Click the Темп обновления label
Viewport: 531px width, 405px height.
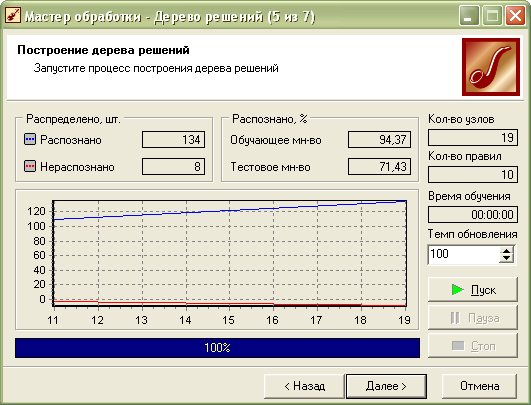472,234
